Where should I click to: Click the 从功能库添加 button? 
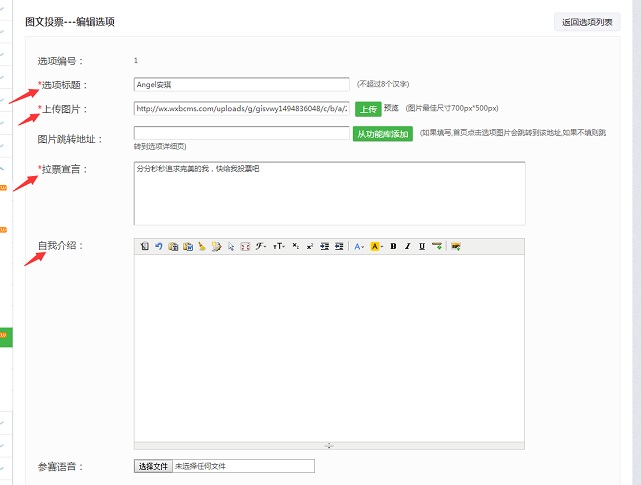(x=383, y=134)
